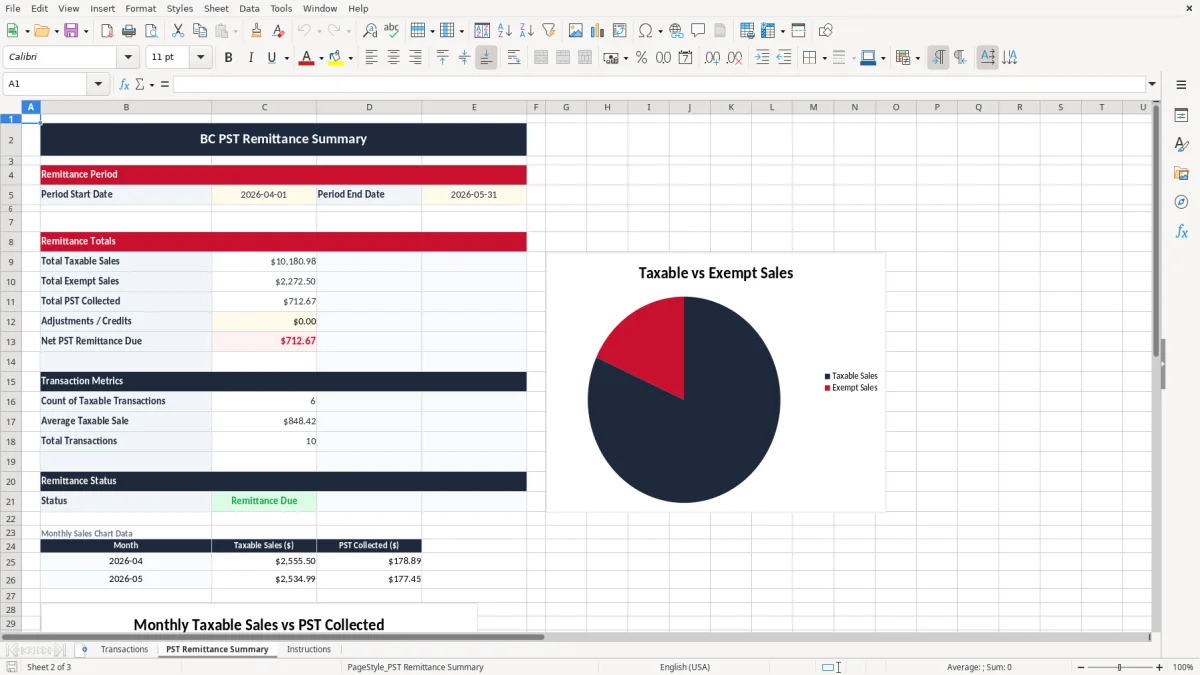This screenshot has width=1200, height=675.
Task: Open the Print dialog icon
Action: [128, 31]
